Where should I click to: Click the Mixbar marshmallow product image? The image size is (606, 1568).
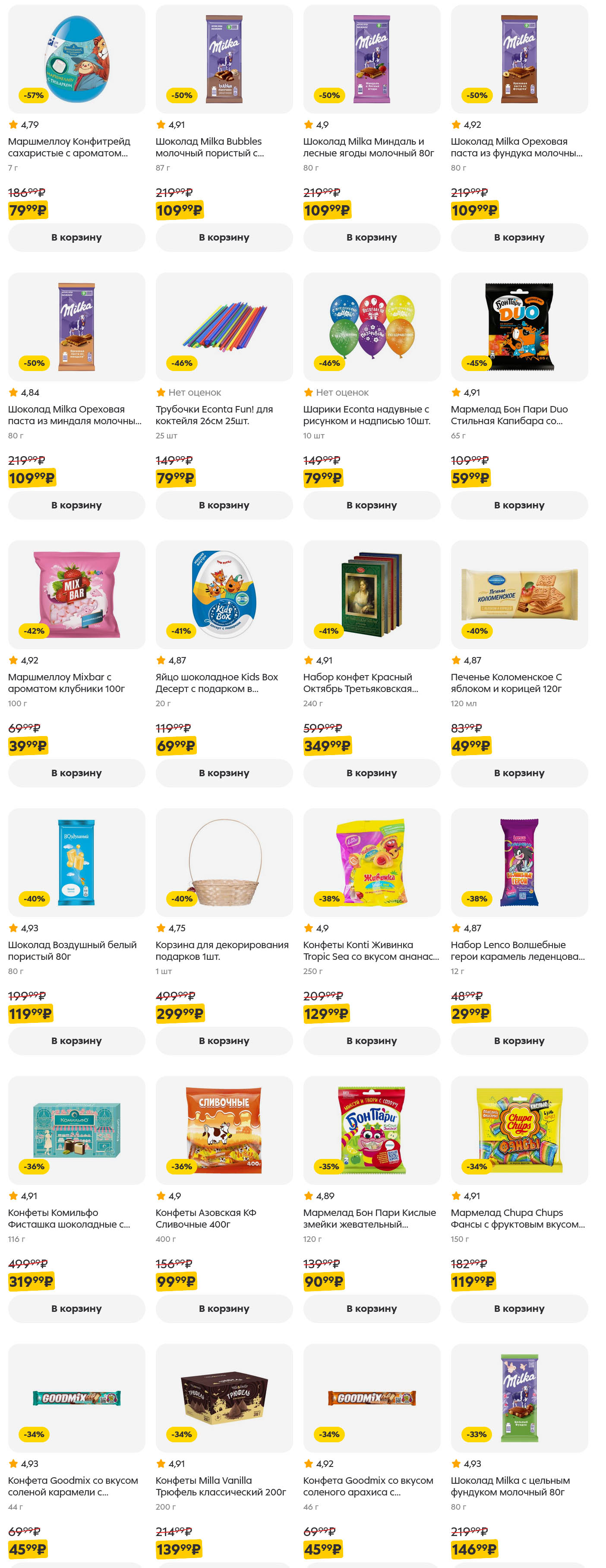(x=77, y=594)
